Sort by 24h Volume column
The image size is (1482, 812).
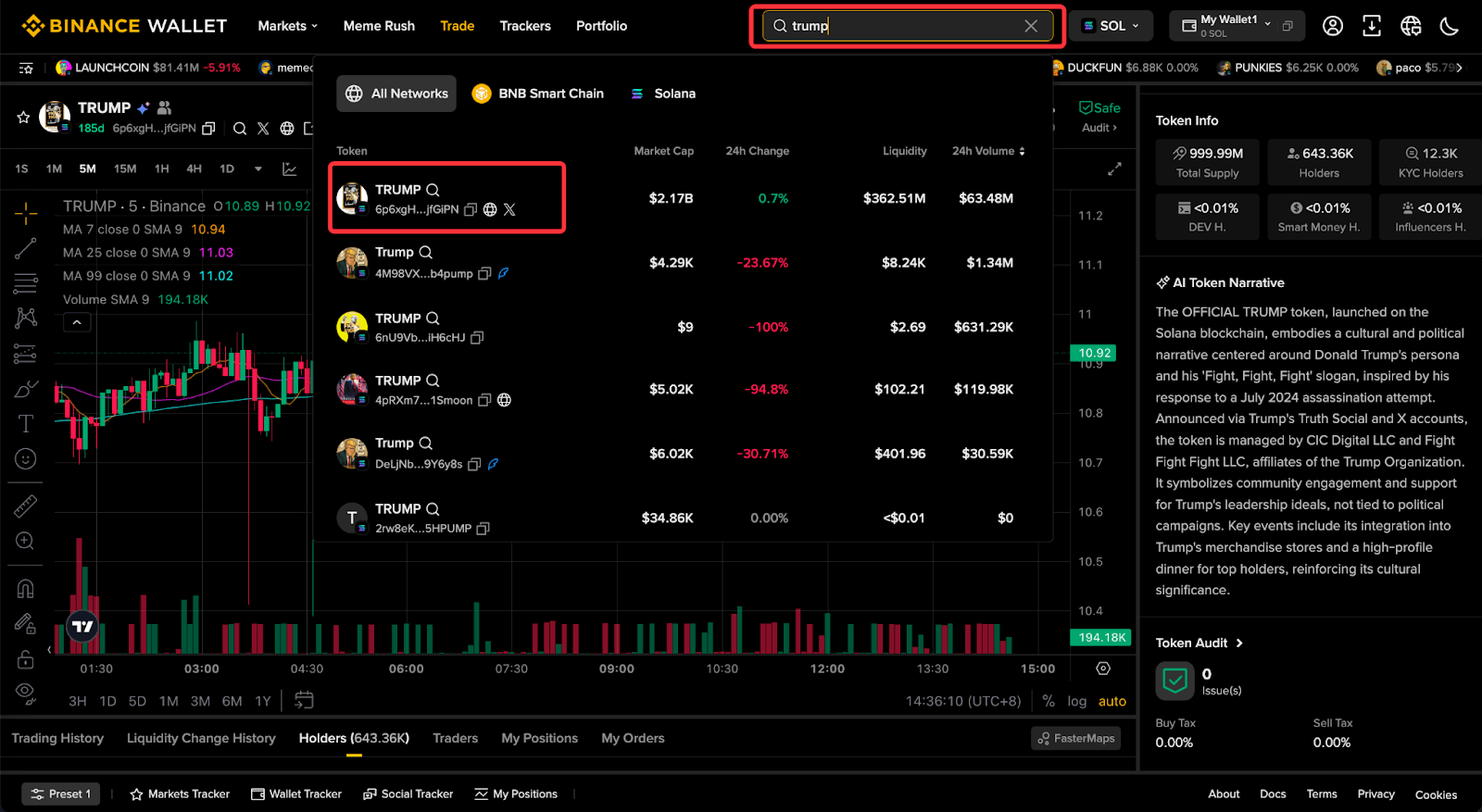tap(988, 151)
